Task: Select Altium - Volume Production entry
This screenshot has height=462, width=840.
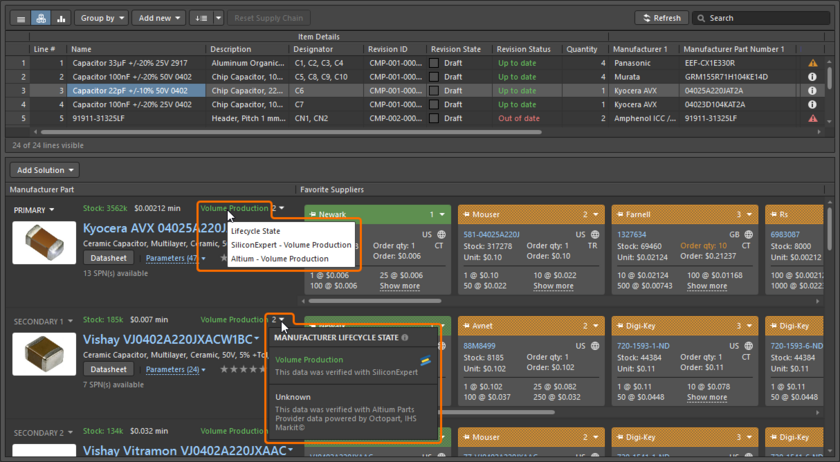Action: 280,259
